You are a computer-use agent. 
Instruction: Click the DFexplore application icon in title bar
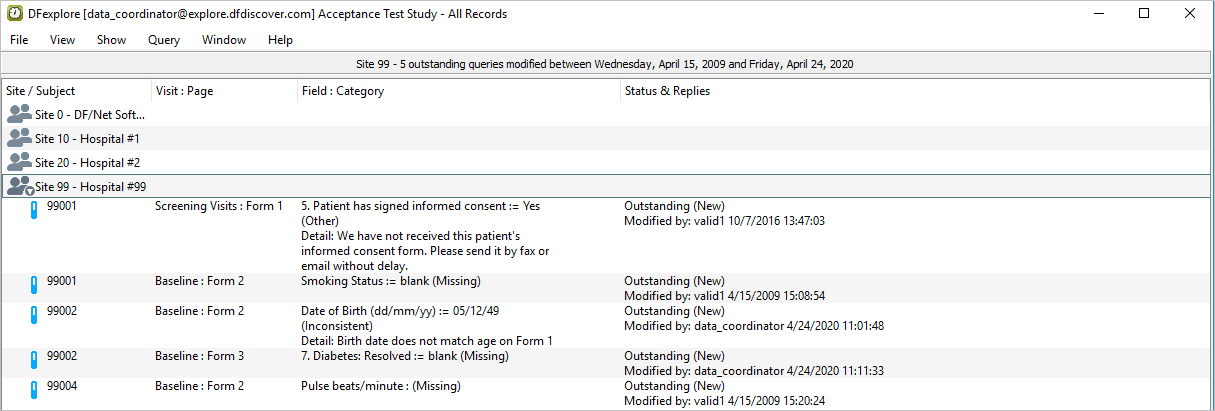coord(14,14)
